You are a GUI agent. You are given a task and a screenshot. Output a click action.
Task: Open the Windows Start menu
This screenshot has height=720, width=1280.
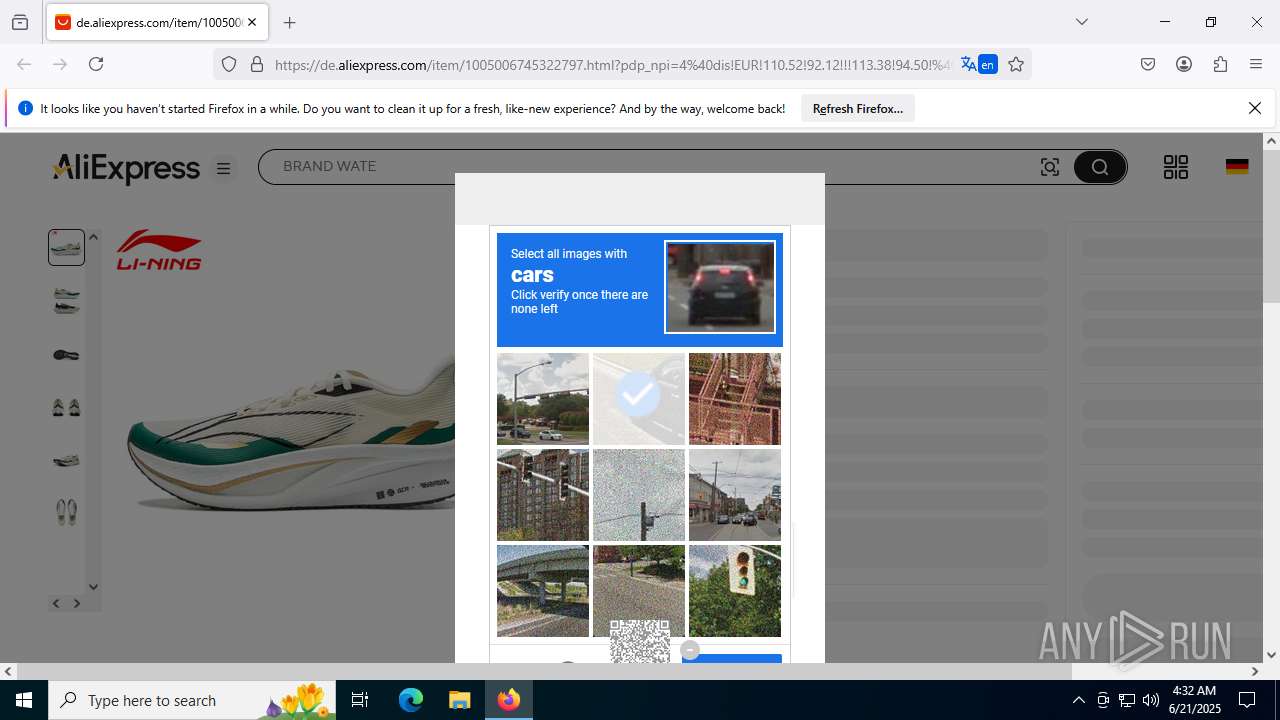[24, 700]
